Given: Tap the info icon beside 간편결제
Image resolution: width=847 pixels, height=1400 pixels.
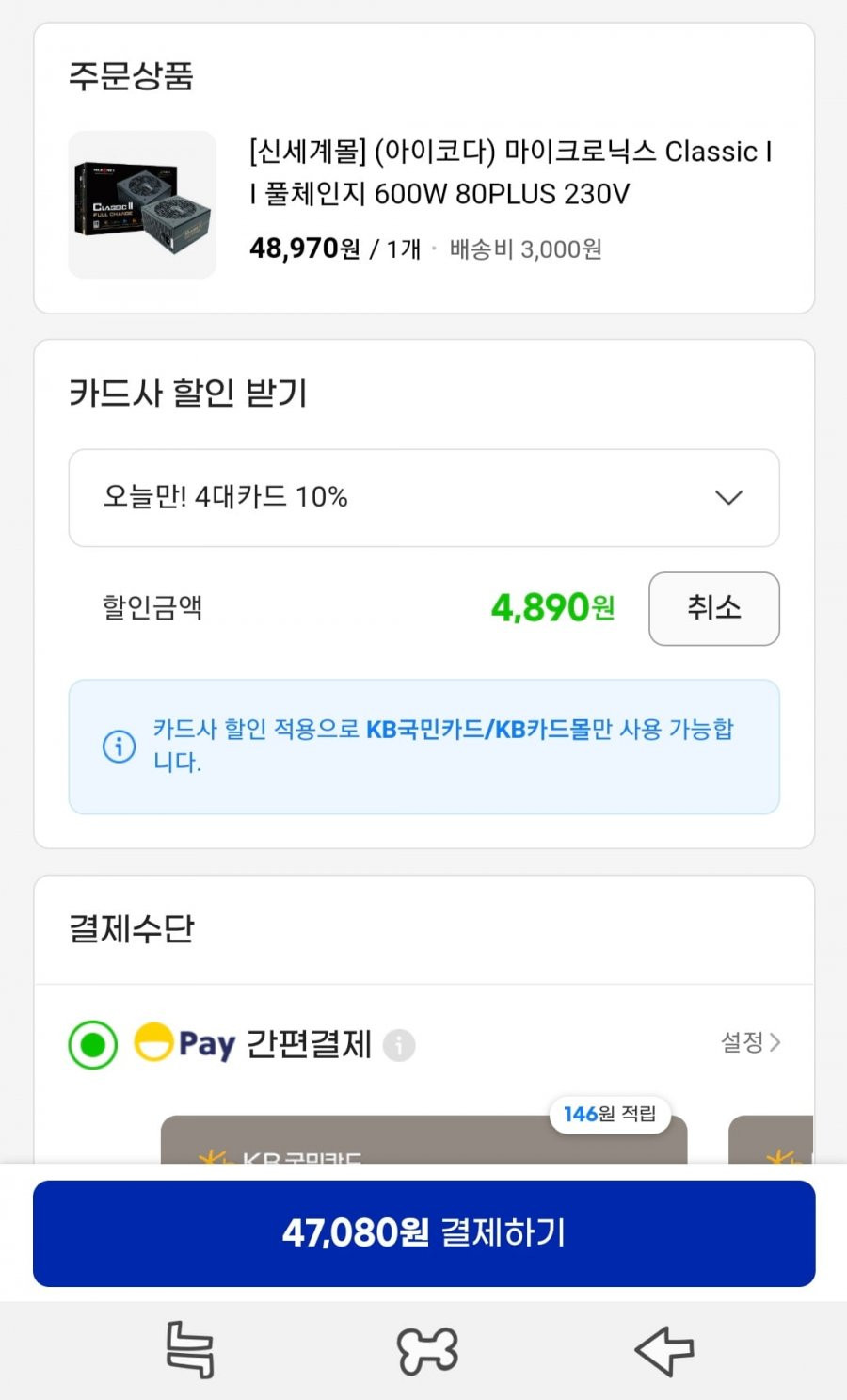Looking at the screenshot, I should pyautogui.click(x=399, y=1045).
